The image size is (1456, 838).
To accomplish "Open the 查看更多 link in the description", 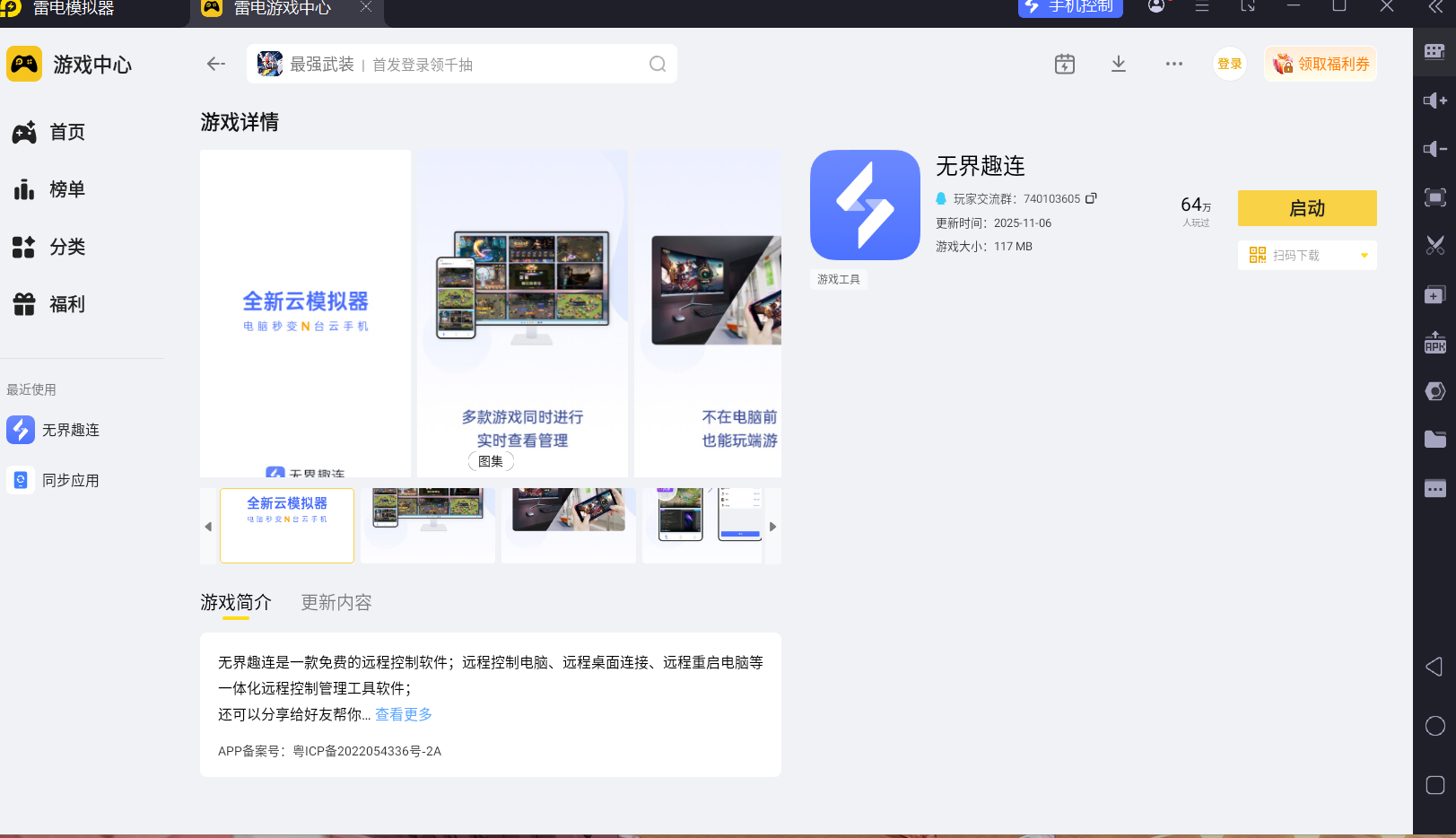I will click(x=403, y=714).
